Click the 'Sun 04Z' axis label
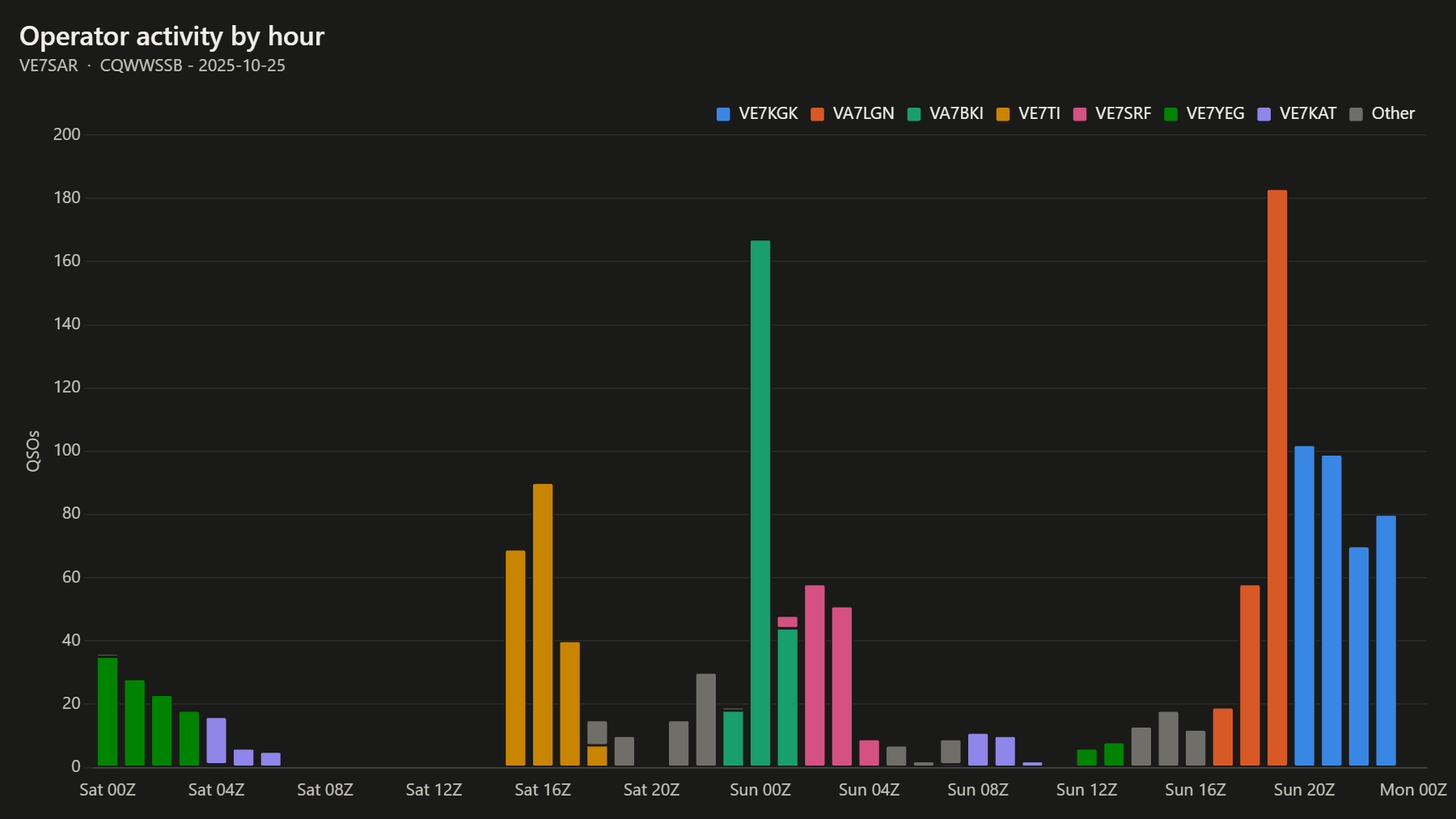The height and width of the screenshot is (819, 1456). [x=869, y=790]
